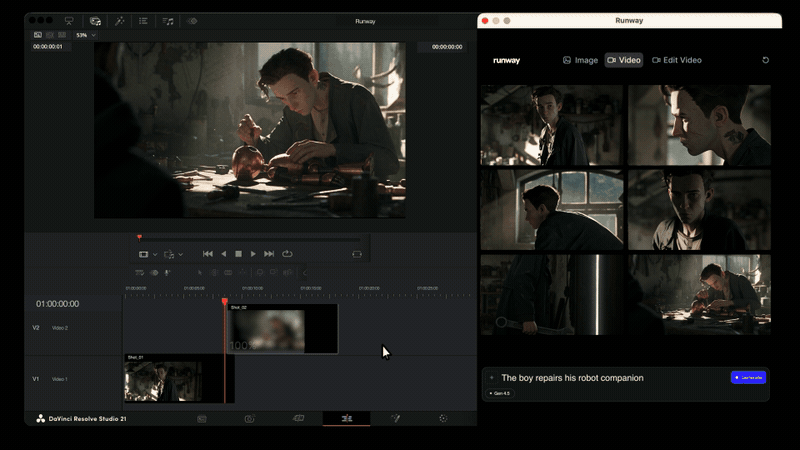Click the insert clip icon in timeline toolbar
The height and width of the screenshot is (450, 800).
click(x=260, y=273)
